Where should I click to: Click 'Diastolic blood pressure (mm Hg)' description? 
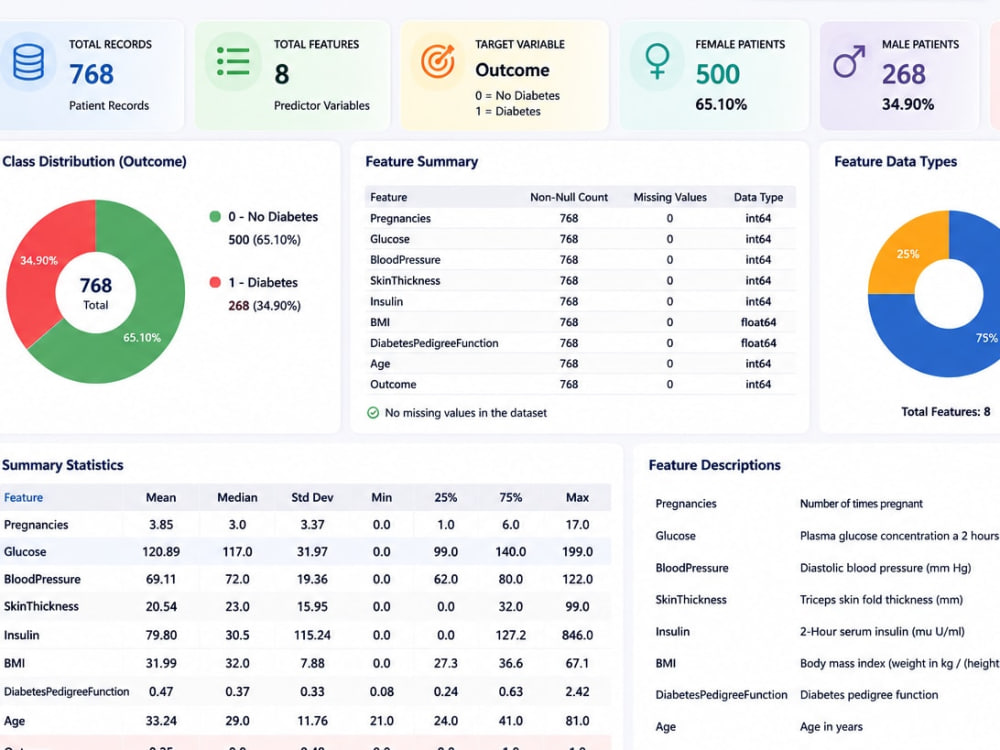(885, 568)
